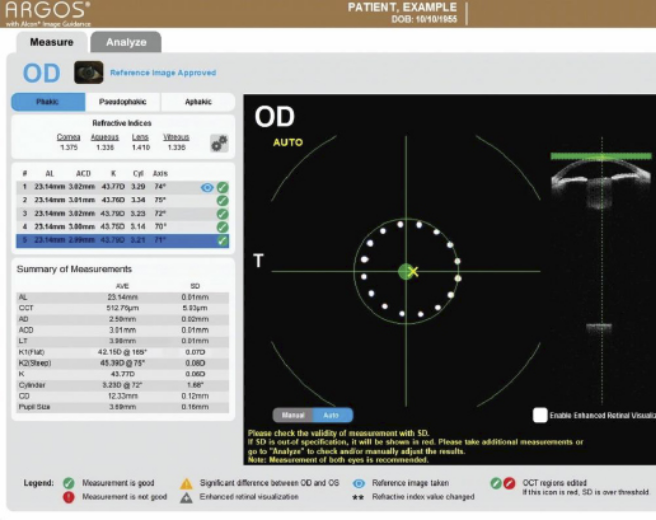Click the yellow X fixation marker

point(414,271)
